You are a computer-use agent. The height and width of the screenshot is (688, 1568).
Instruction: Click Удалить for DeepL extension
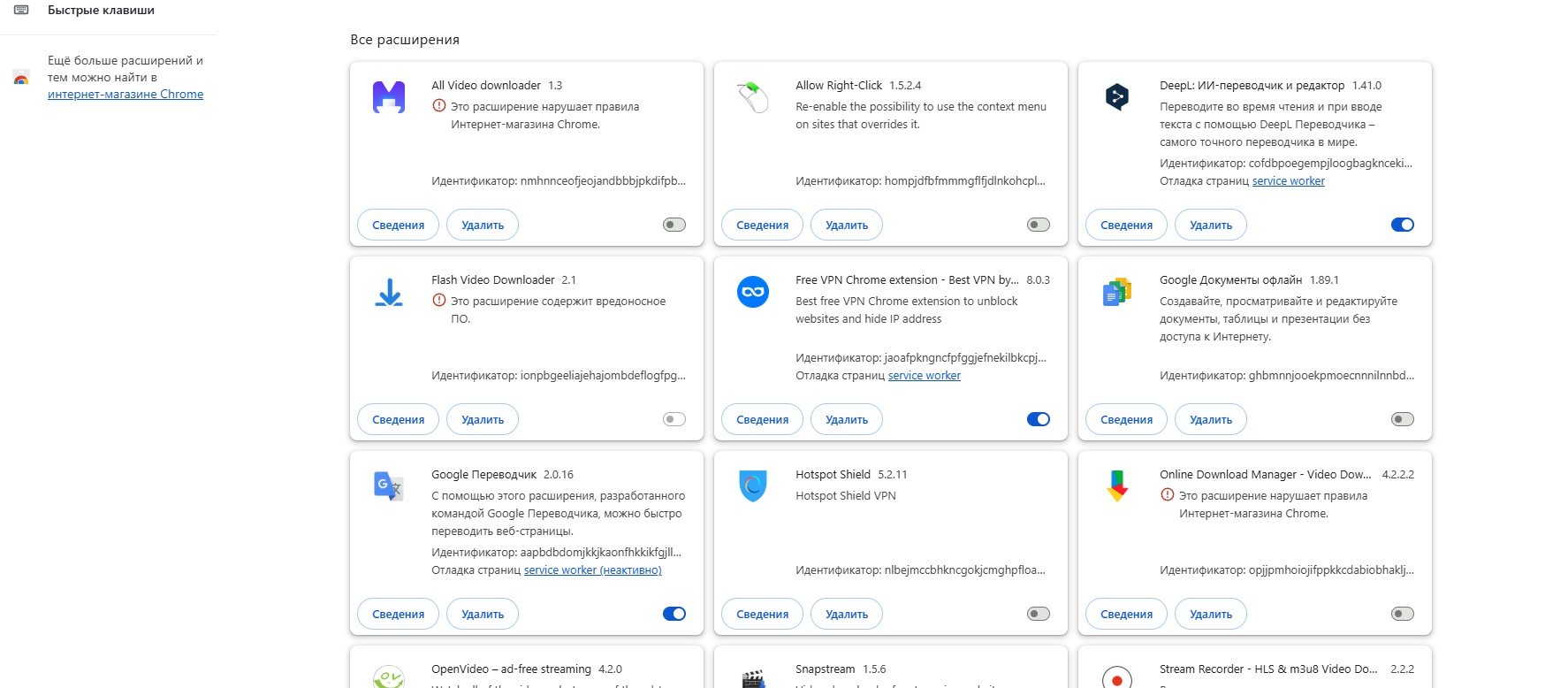pyautogui.click(x=1211, y=225)
